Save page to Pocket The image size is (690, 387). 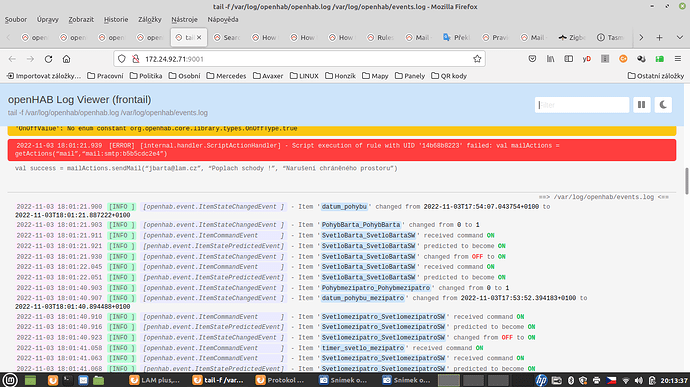click(532, 59)
